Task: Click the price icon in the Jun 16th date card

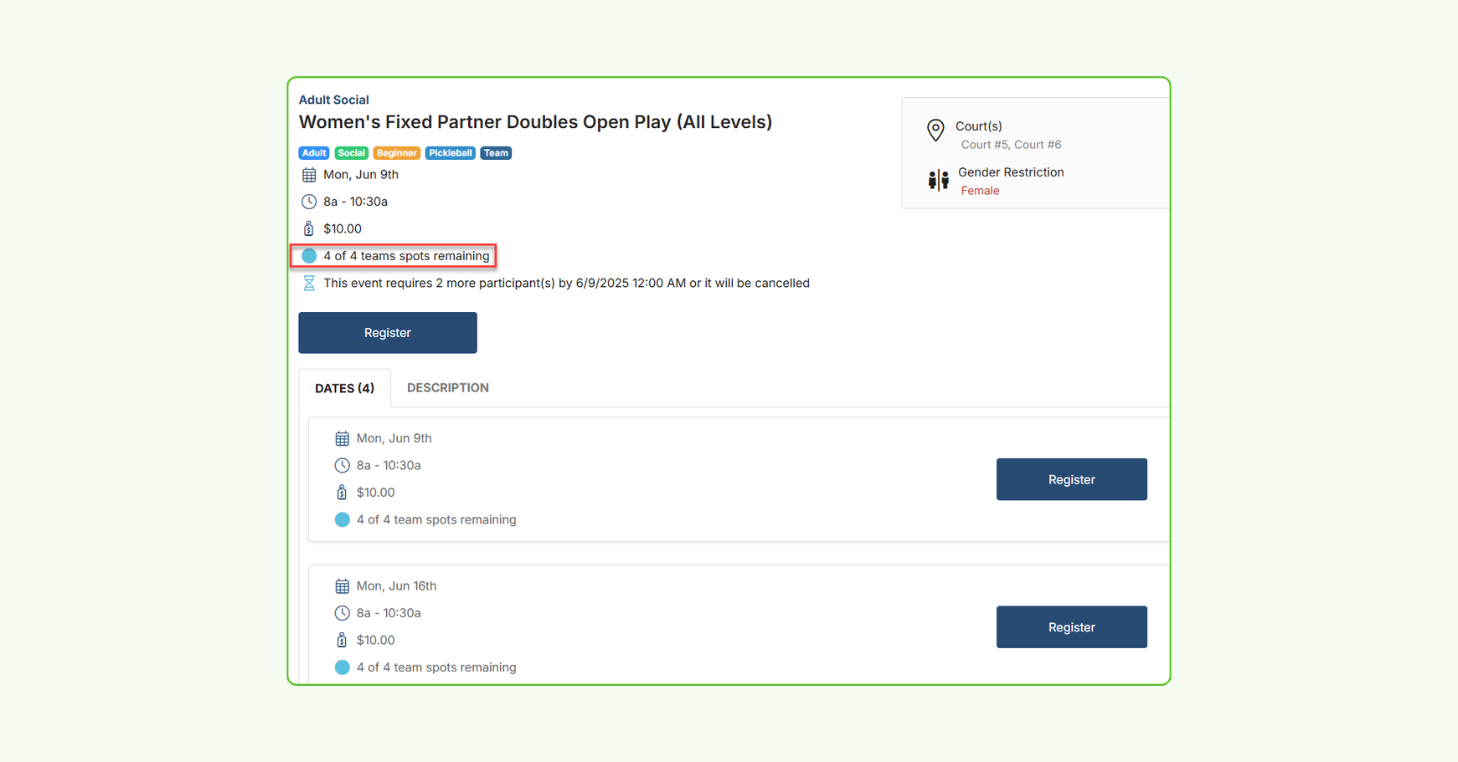Action: (x=342, y=640)
